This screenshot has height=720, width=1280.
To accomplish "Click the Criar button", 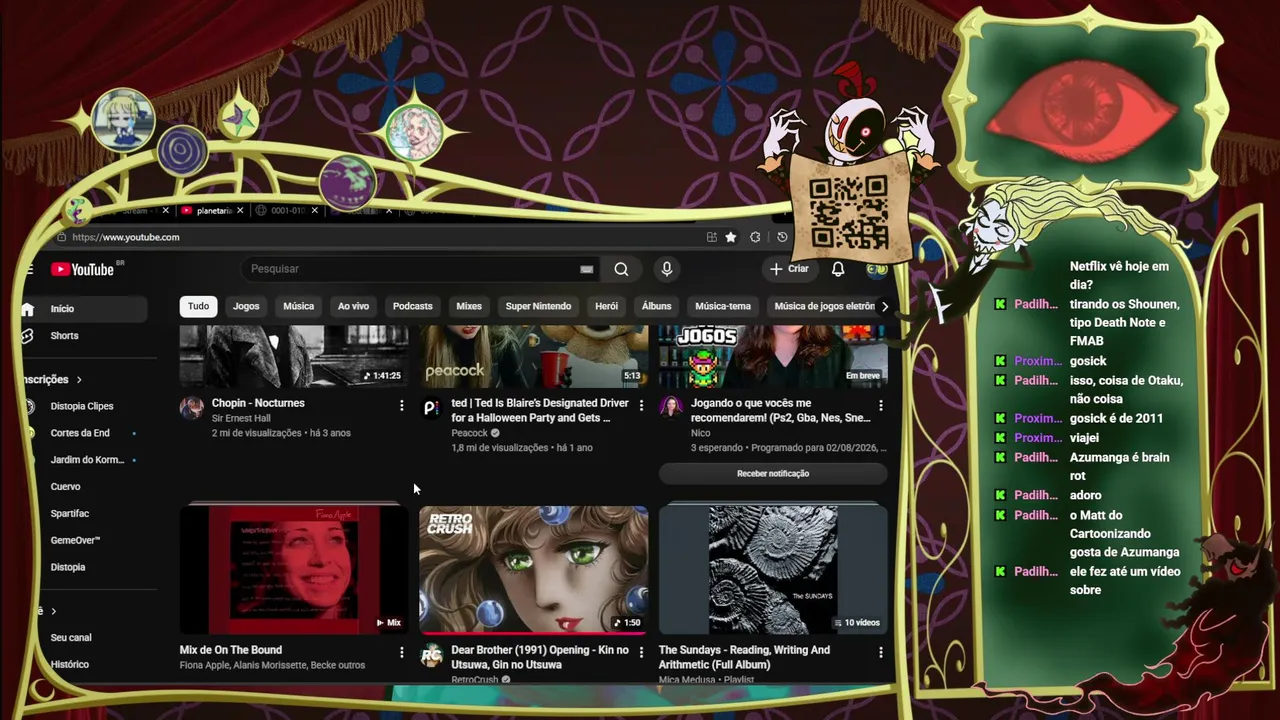I will 789,269.
